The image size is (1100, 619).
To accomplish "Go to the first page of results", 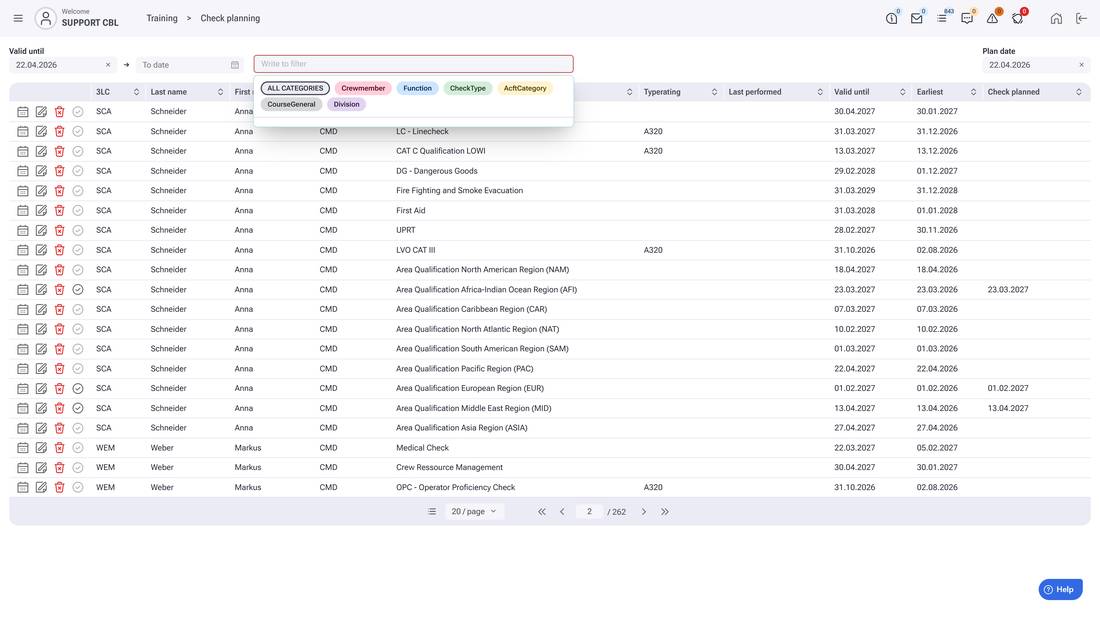I will coord(542,512).
